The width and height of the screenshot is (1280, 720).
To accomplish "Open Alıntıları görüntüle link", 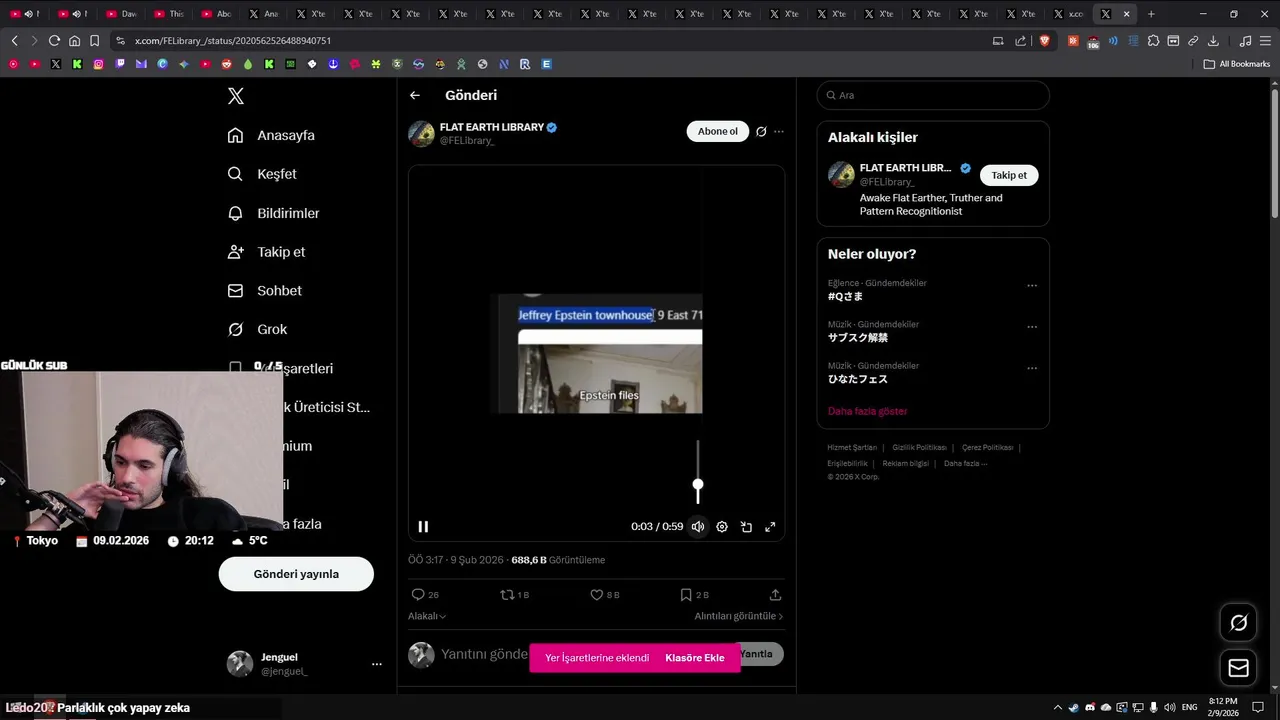I will click(739, 616).
